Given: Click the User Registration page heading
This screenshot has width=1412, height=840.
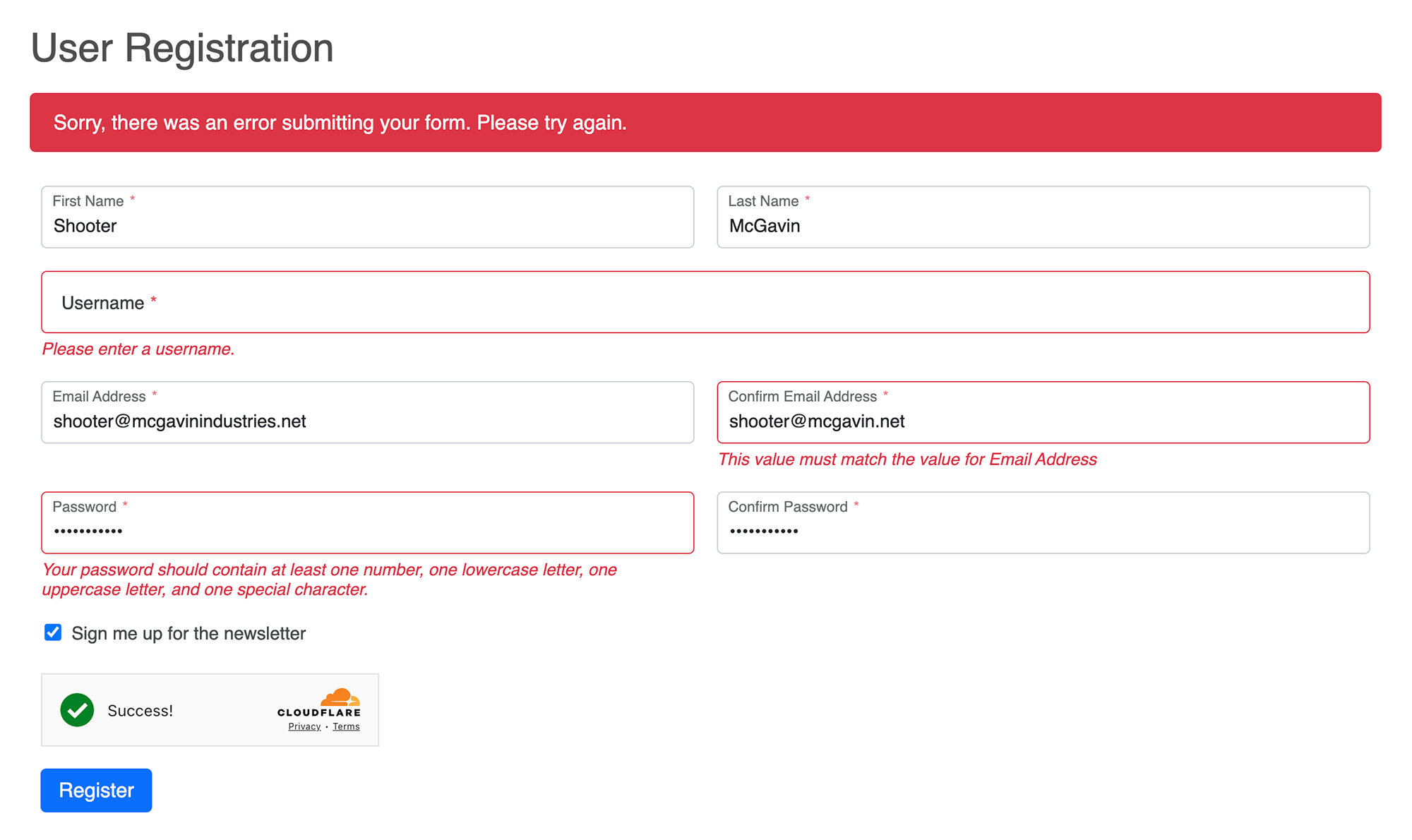Looking at the screenshot, I should 181,47.
